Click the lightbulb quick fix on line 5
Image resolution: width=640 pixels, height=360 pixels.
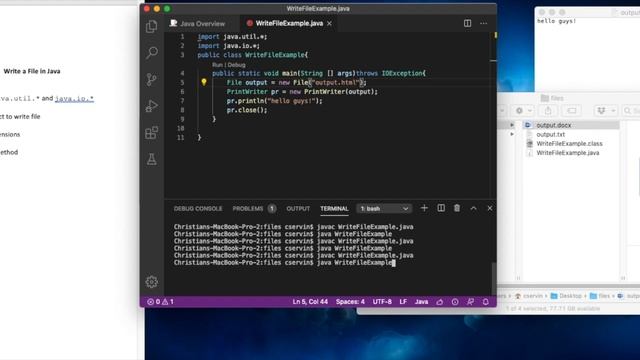(x=204, y=82)
